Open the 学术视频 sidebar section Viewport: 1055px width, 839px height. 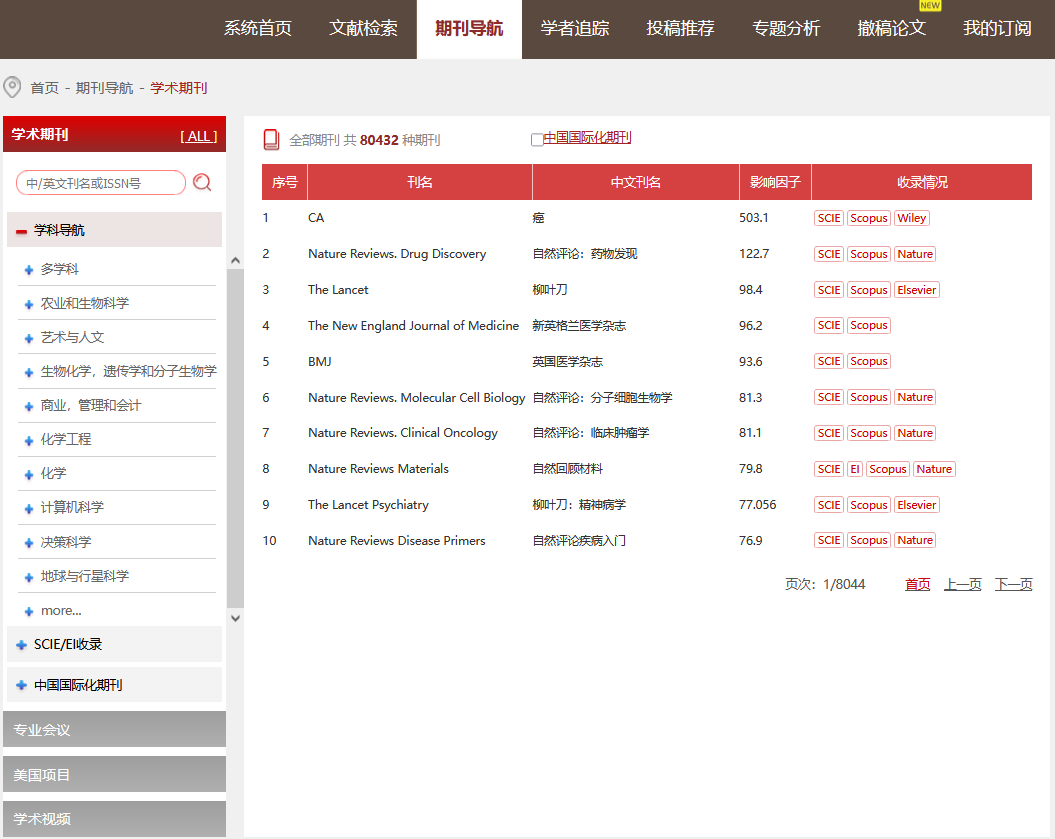(x=114, y=819)
